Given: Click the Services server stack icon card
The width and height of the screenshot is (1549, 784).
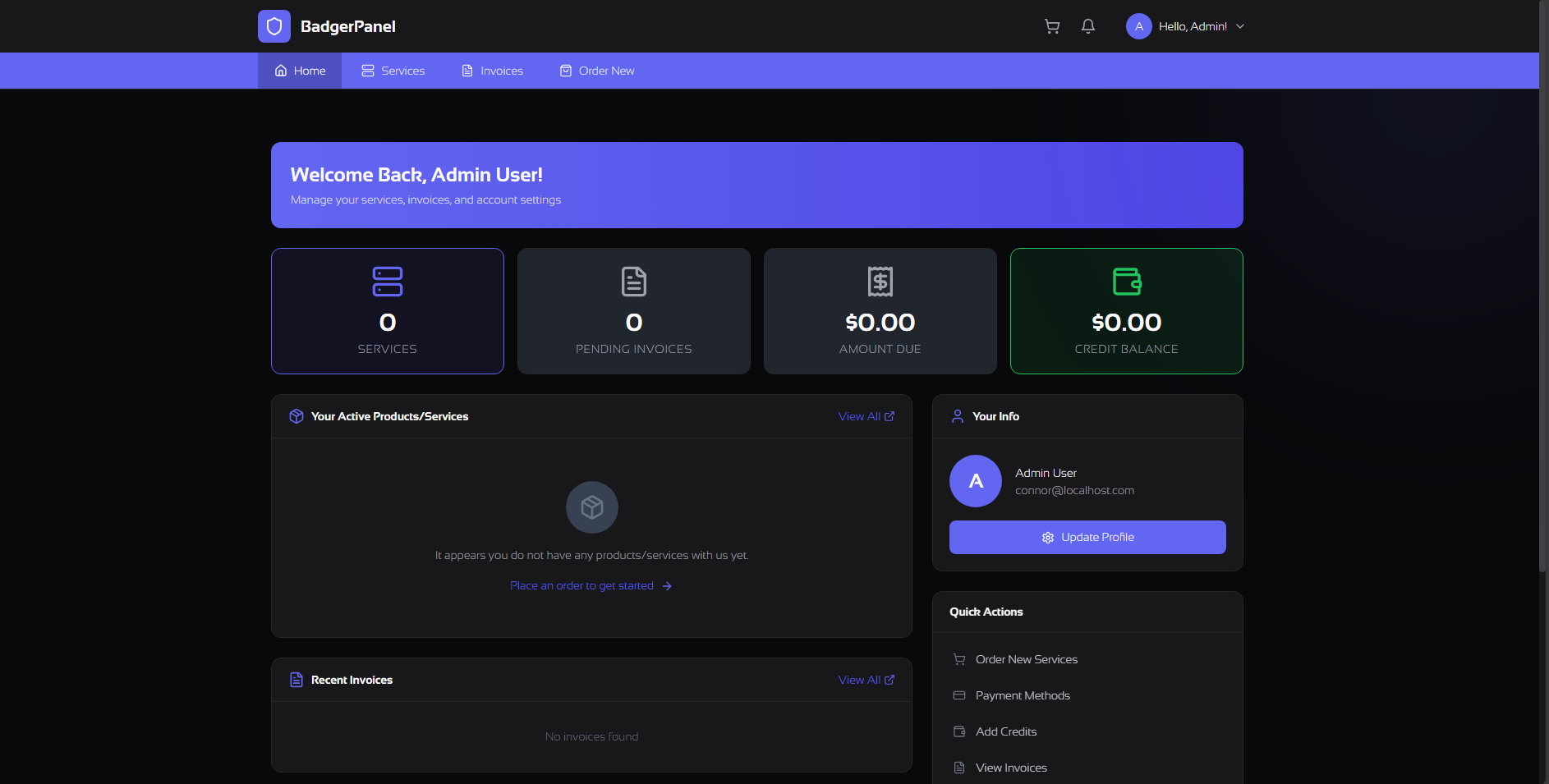Looking at the screenshot, I should pos(387,282).
